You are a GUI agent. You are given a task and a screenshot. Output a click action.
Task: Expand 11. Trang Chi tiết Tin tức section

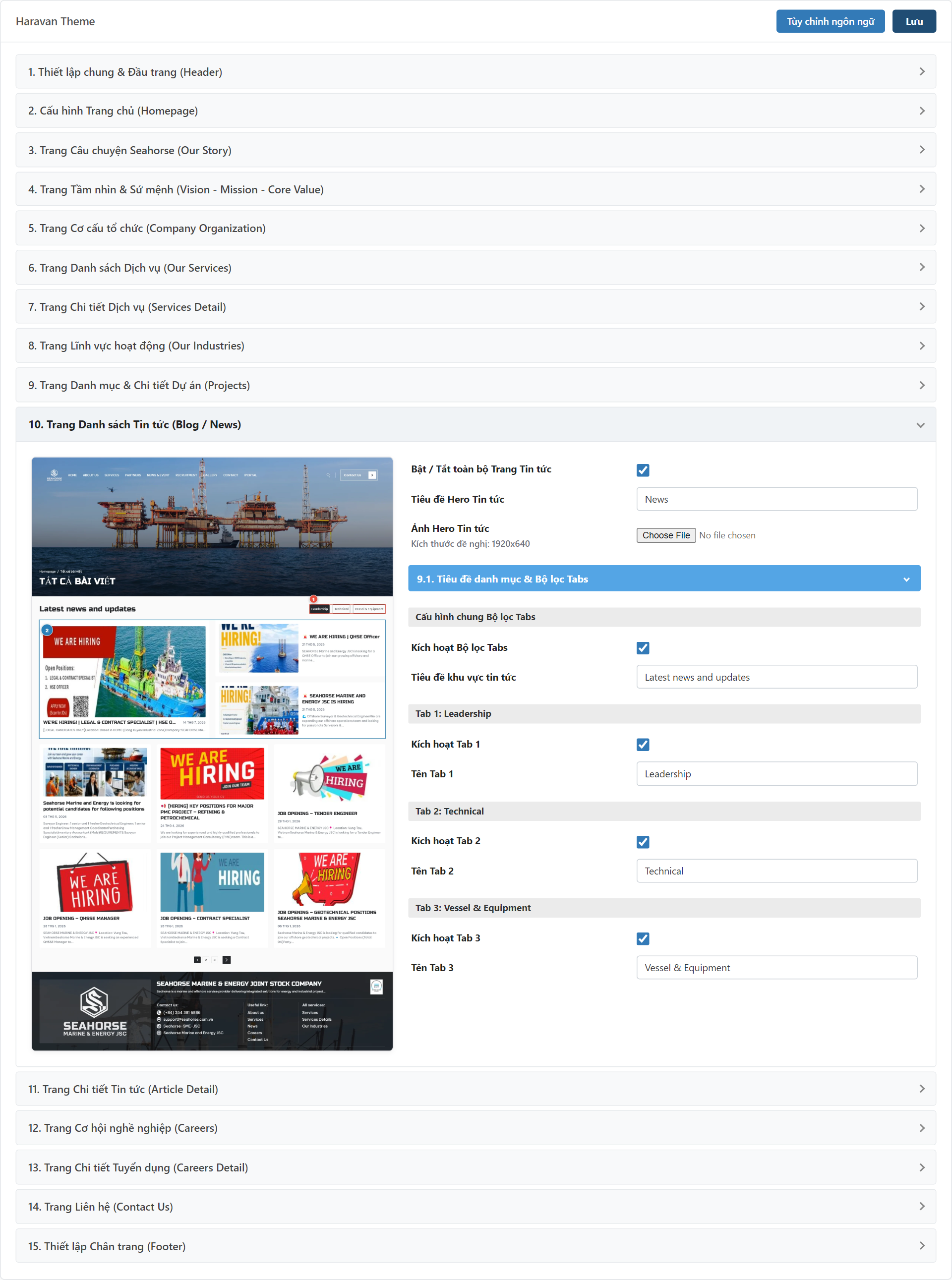point(476,1089)
